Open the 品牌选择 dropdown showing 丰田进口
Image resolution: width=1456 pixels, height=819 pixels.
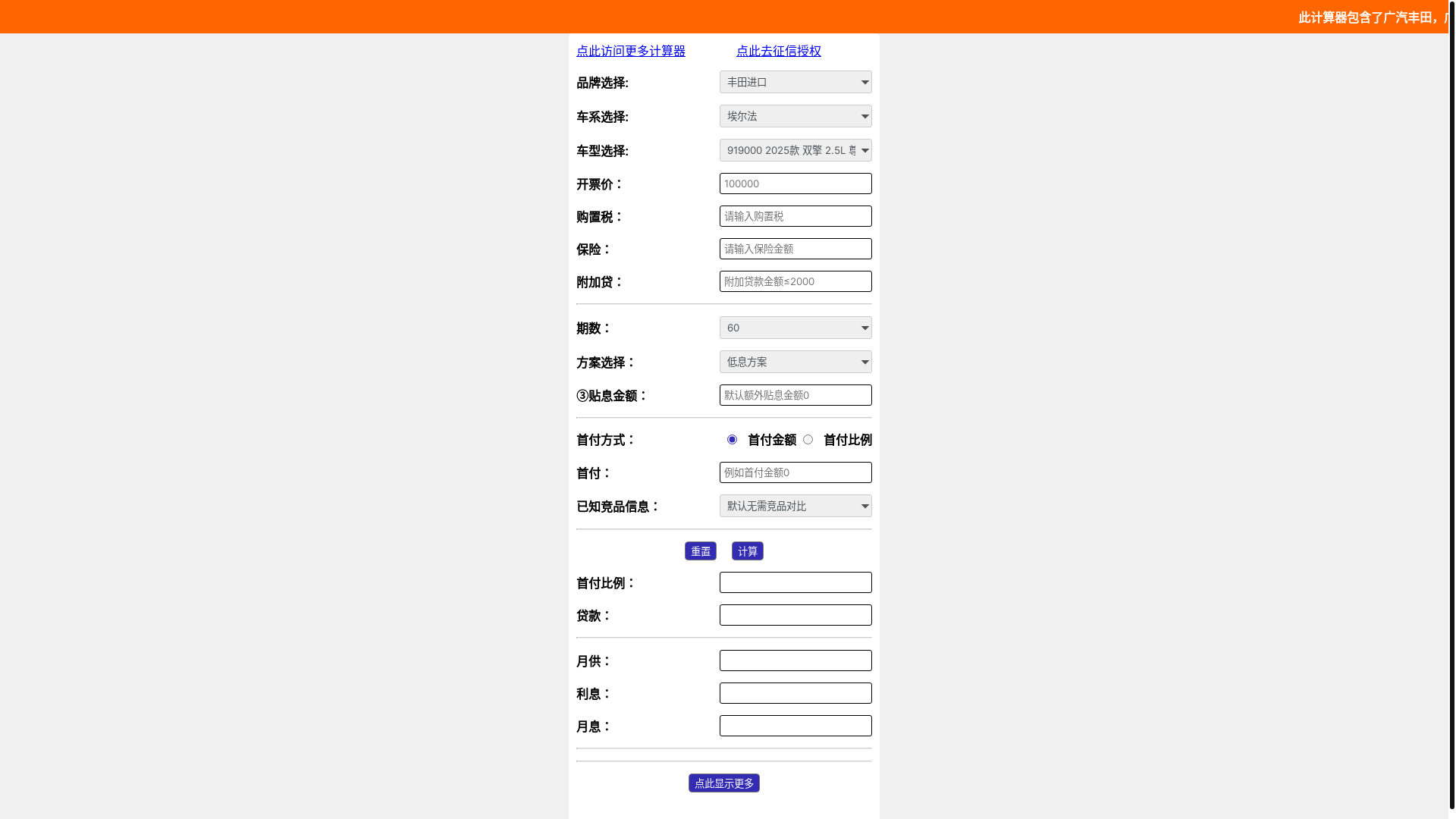795,82
